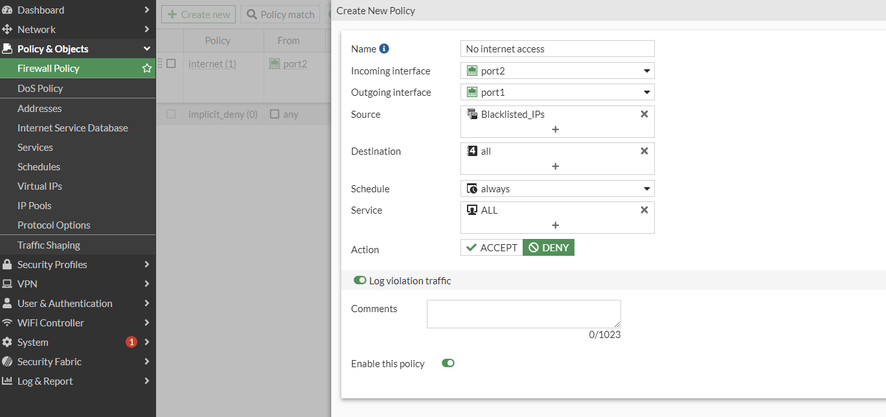Viewport: 886px width, 417px height.
Task: Add a source entry with plus icon
Action: [x=555, y=129]
